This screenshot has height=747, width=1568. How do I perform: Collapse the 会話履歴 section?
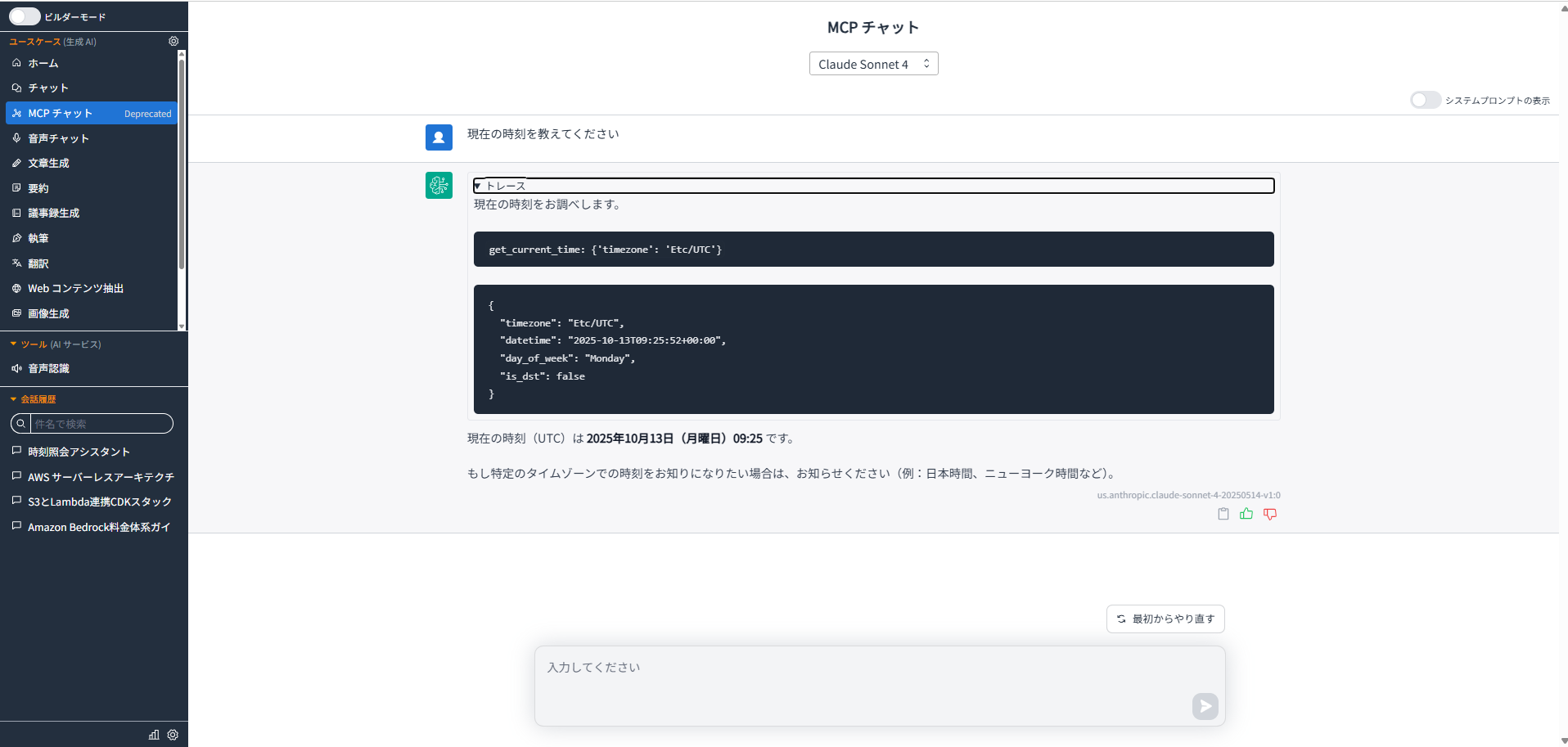pos(33,399)
